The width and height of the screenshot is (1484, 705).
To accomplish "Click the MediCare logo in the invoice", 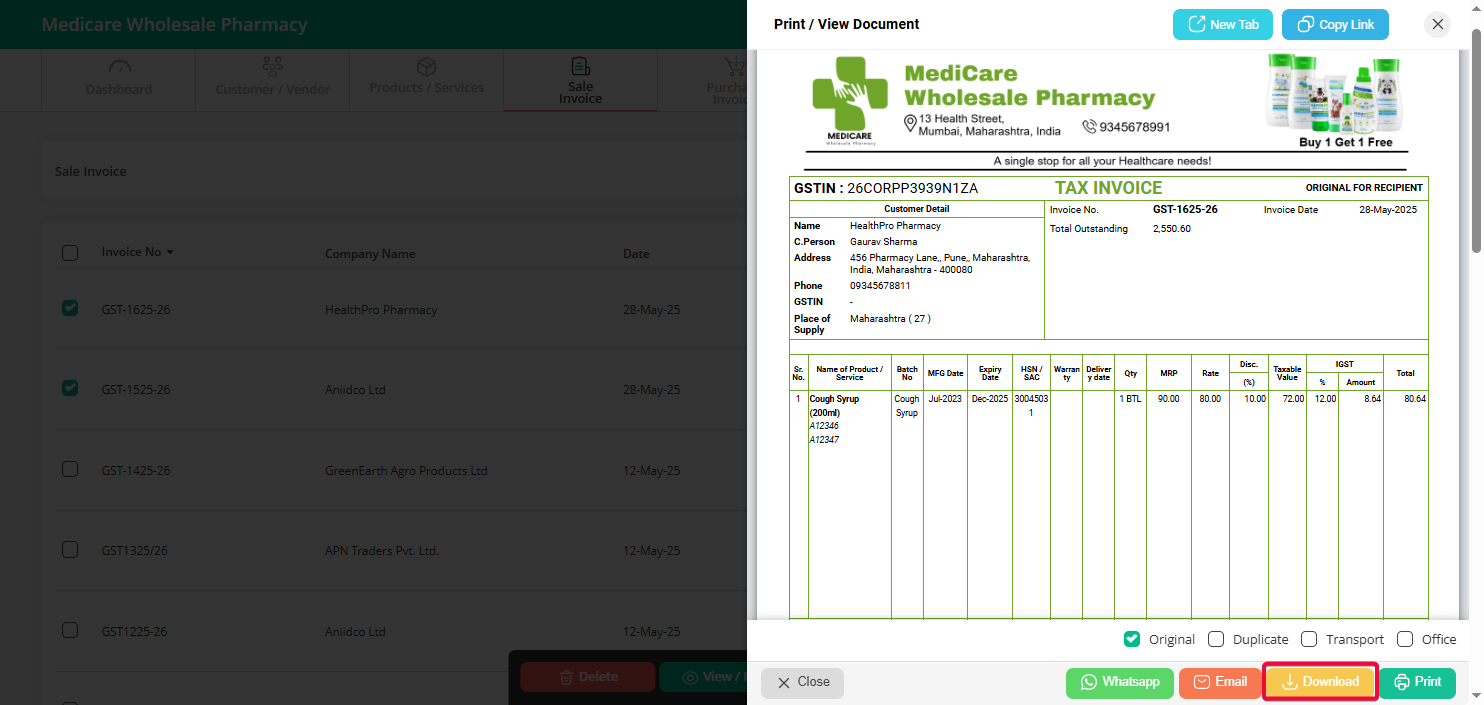I will [849, 100].
